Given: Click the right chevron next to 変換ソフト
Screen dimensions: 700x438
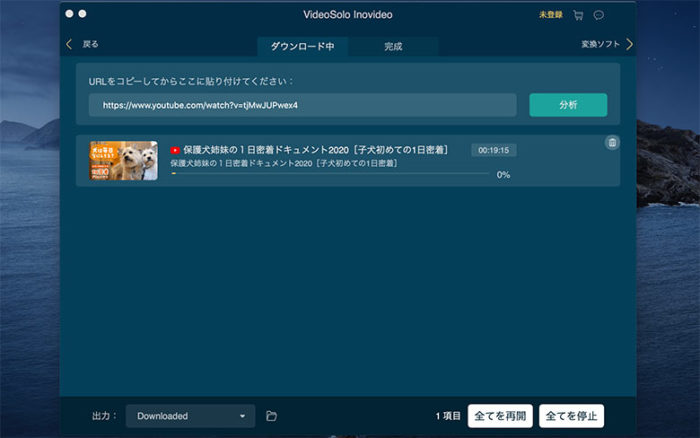Looking at the screenshot, I should tap(629, 44).
